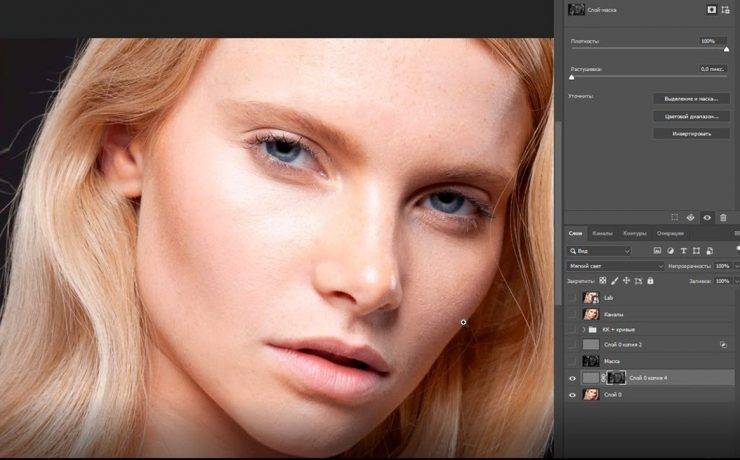Switch to the Слои tab
740x460 pixels.
(575, 234)
